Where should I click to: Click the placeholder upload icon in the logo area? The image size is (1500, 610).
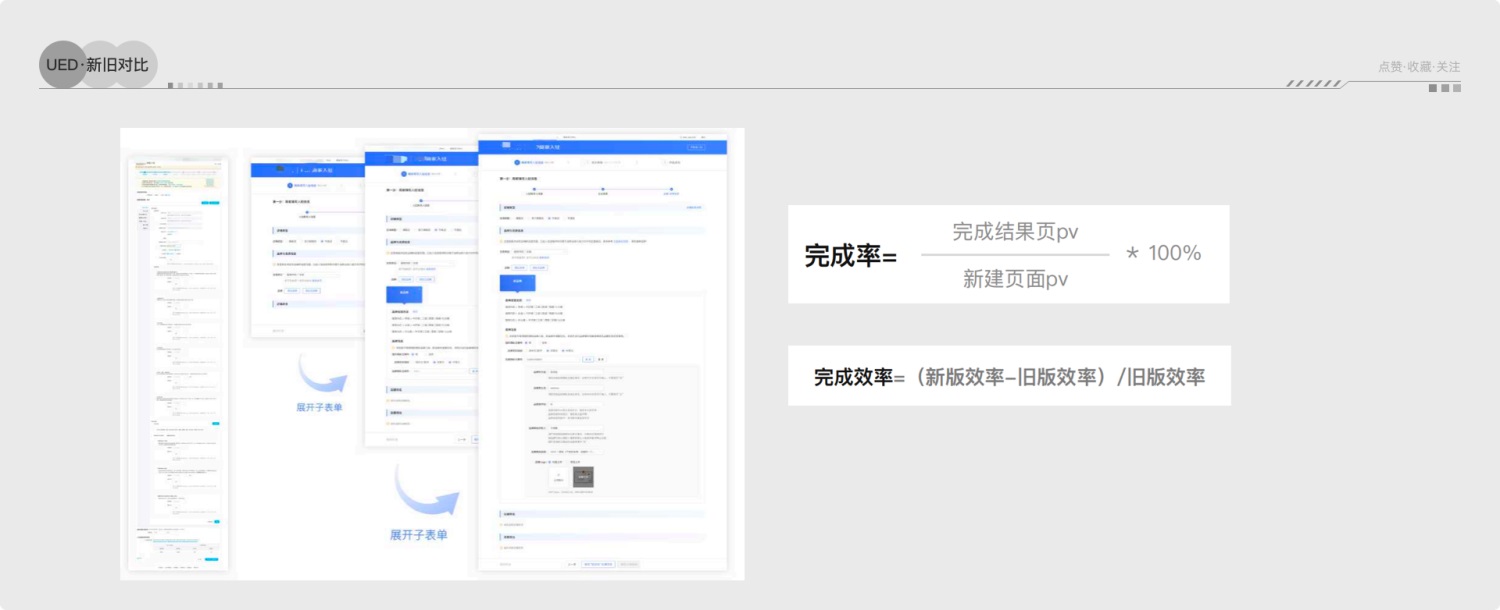click(558, 477)
